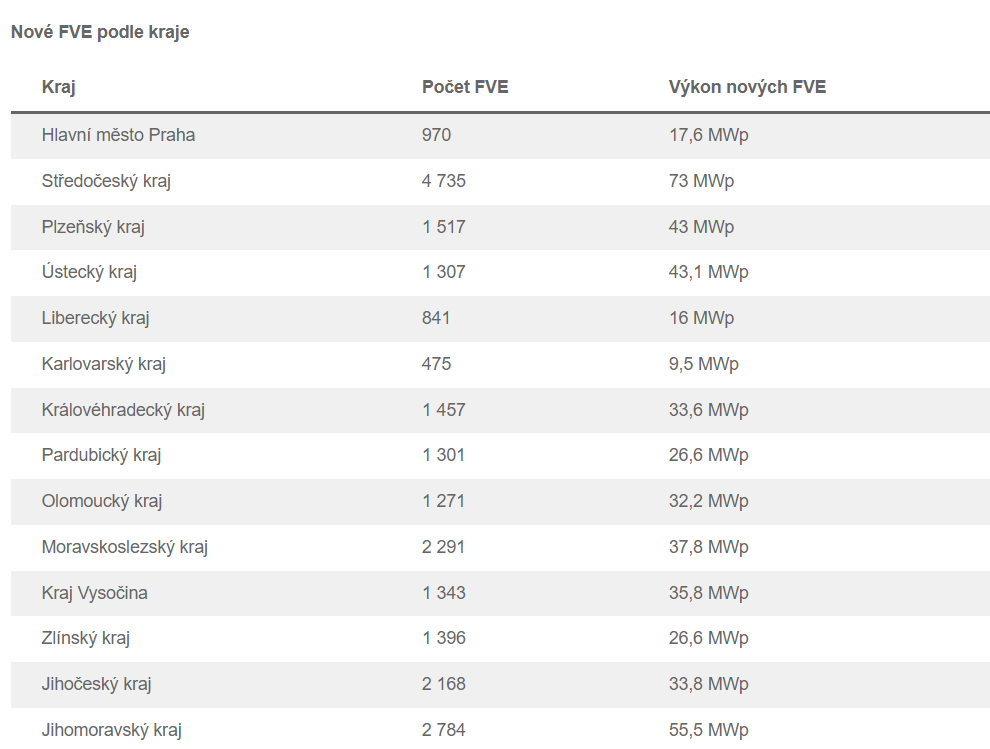This screenshot has height=749, width=990.
Task: Select the Hlavní město Praha row
Action: point(500,135)
